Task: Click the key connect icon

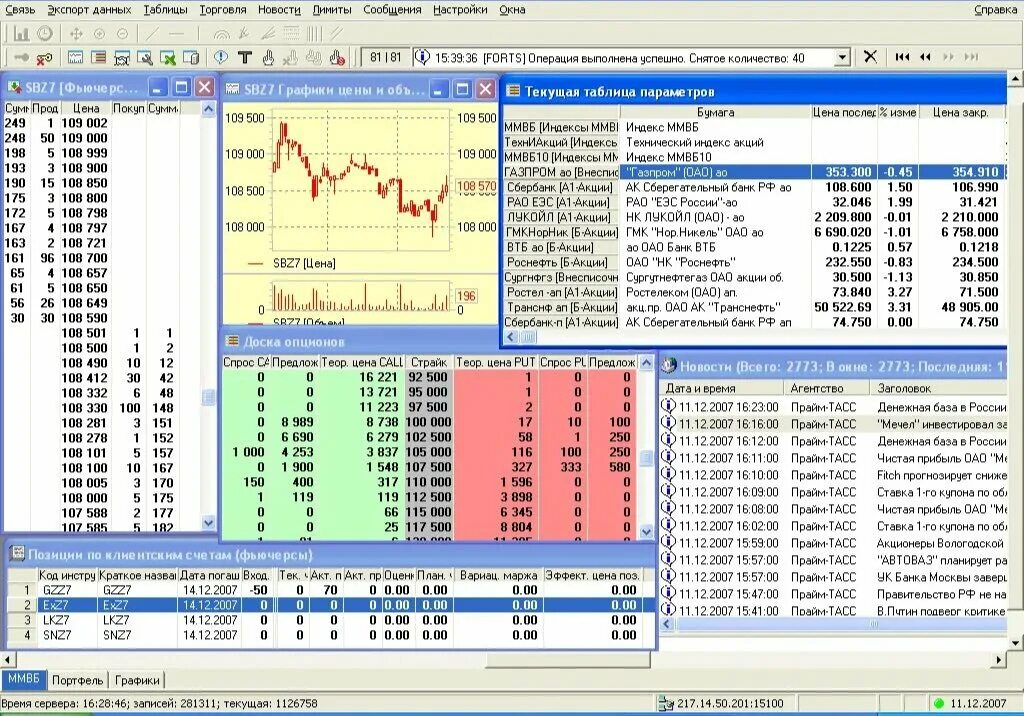Action: [x=22, y=57]
